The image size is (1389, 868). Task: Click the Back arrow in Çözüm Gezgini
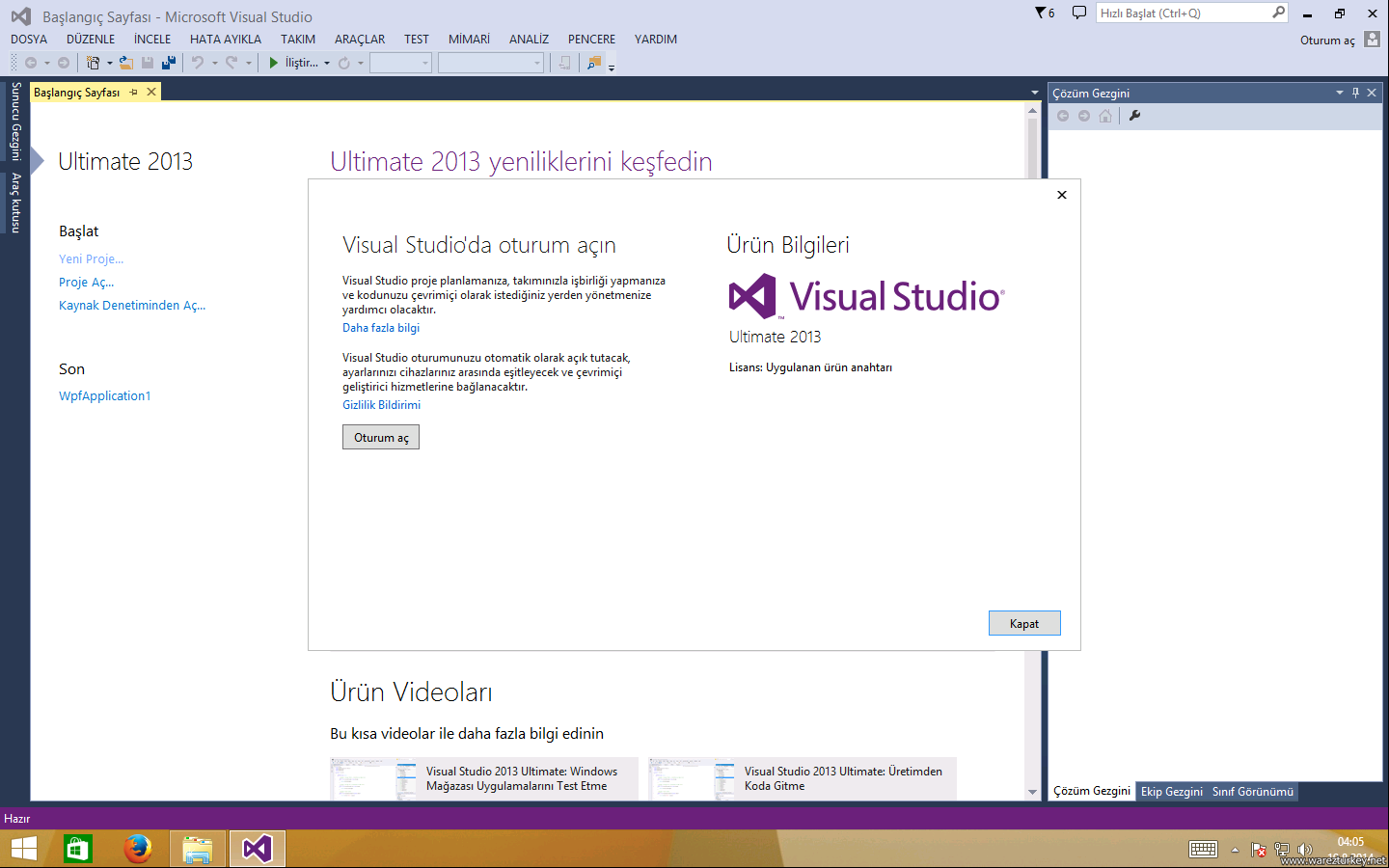pyautogui.click(x=1063, y=116)
